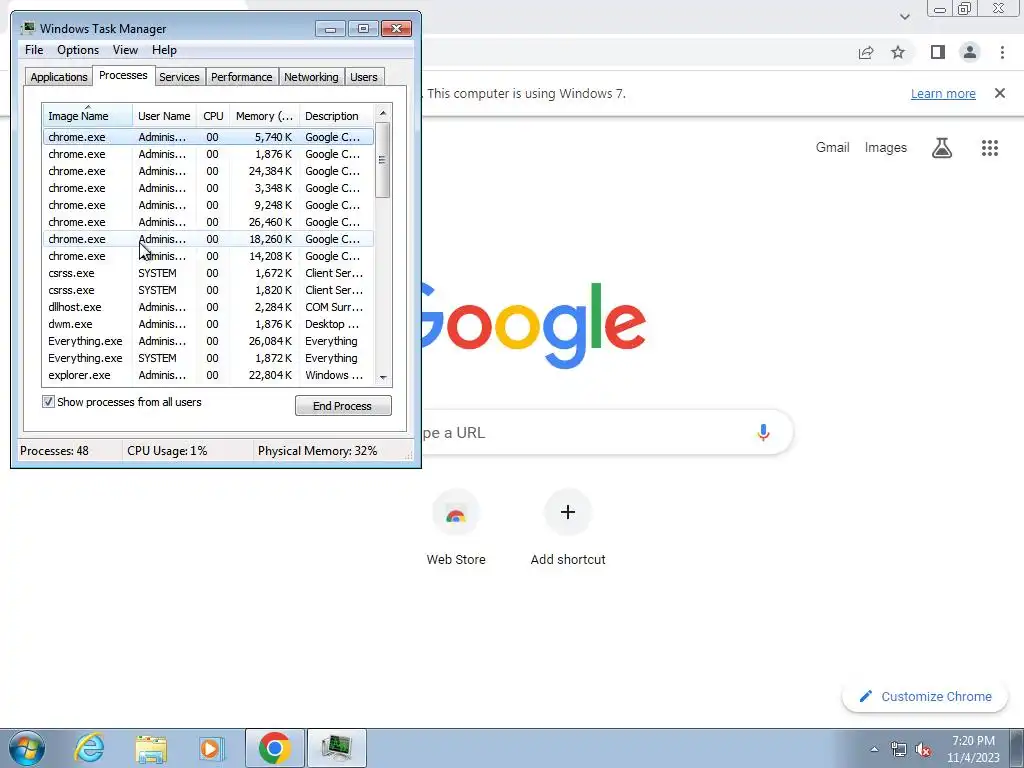Open the View menu
This screenshot has width=1024, height=768.
125,50
